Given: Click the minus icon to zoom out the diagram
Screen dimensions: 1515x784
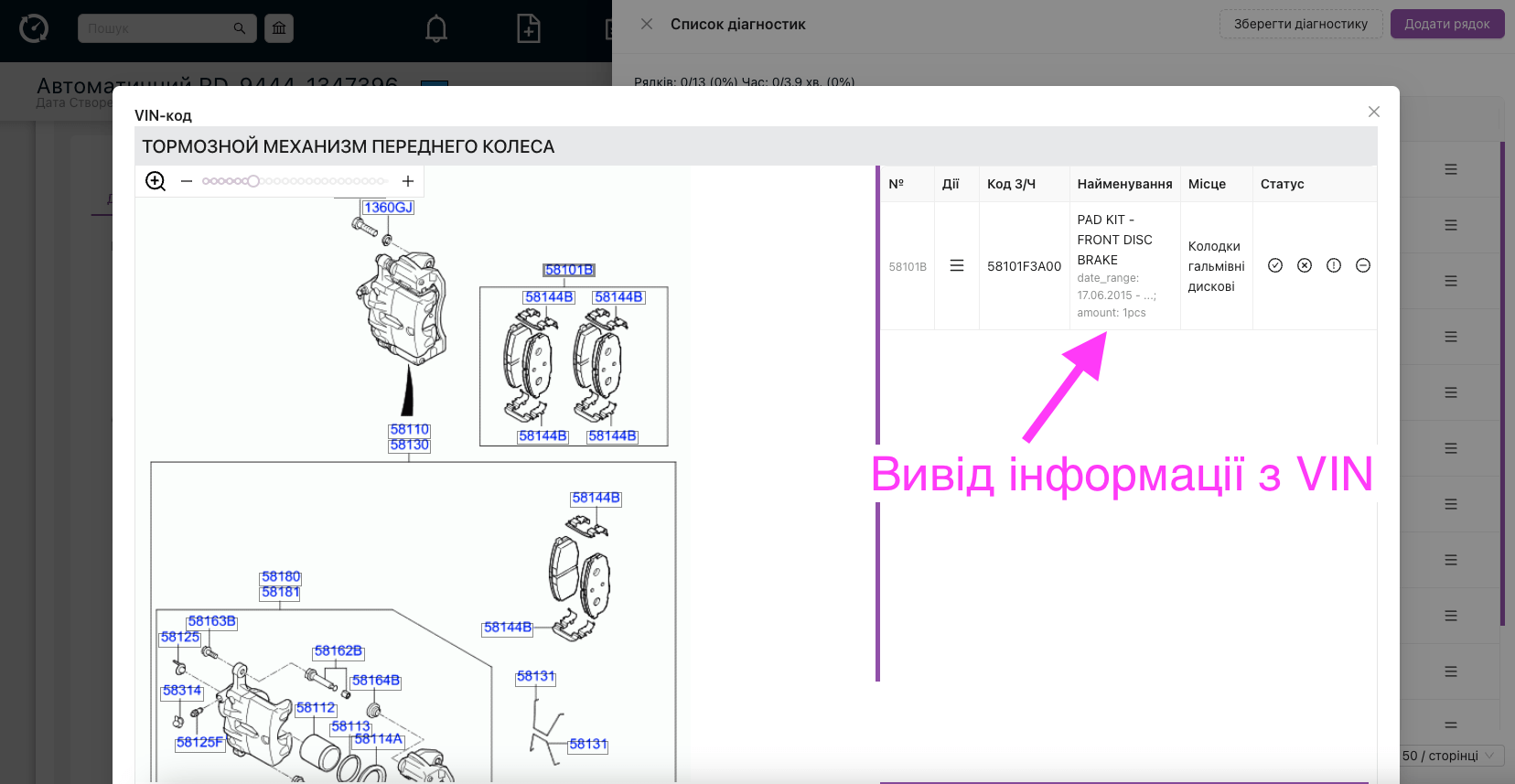Looking at the screenshot, I should (x=187, y=181).
